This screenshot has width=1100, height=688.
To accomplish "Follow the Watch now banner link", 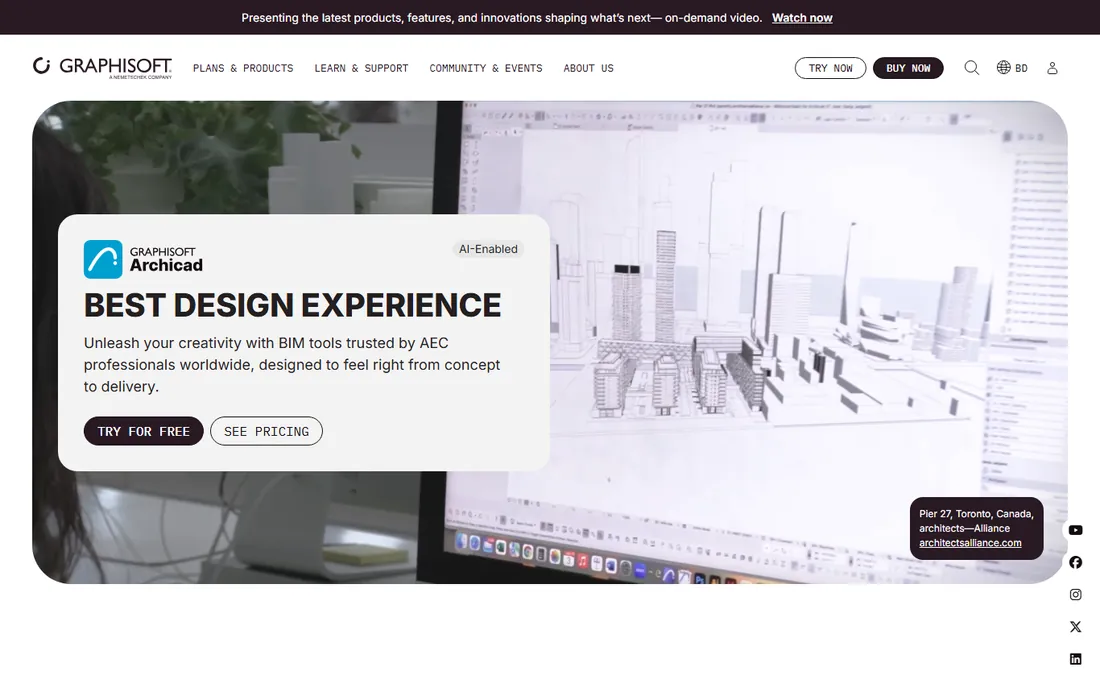I will [x=802, y=18].
